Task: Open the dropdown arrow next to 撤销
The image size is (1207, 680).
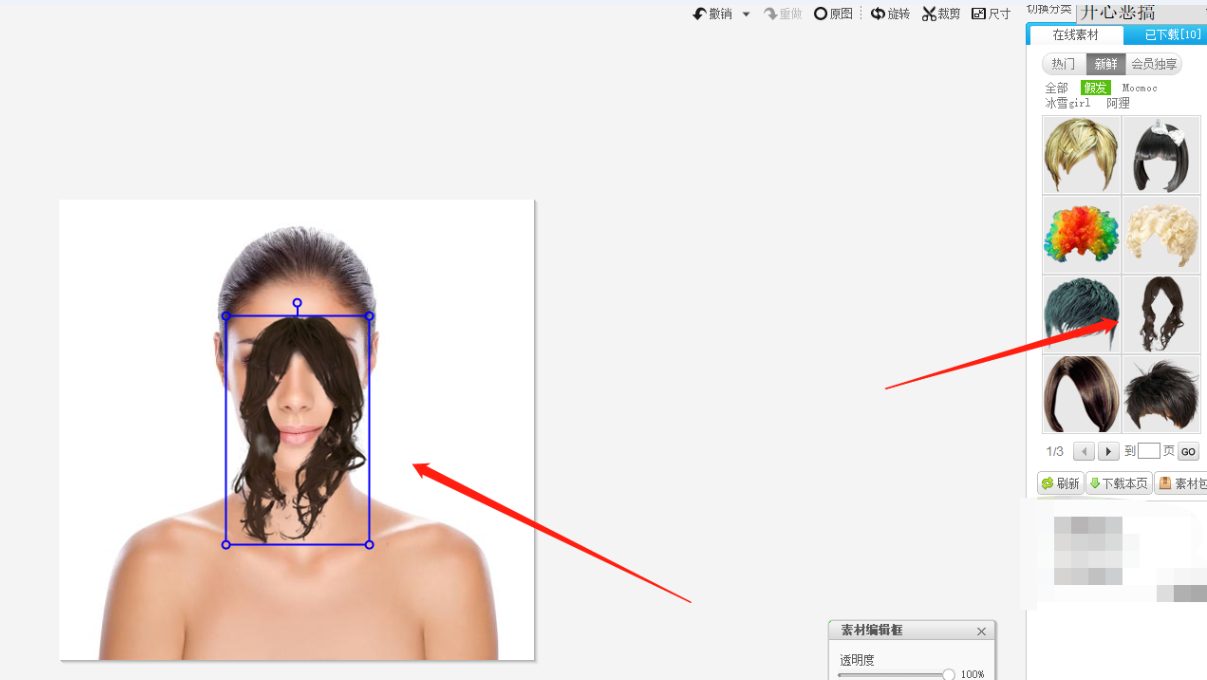Action: pos(746,14)
